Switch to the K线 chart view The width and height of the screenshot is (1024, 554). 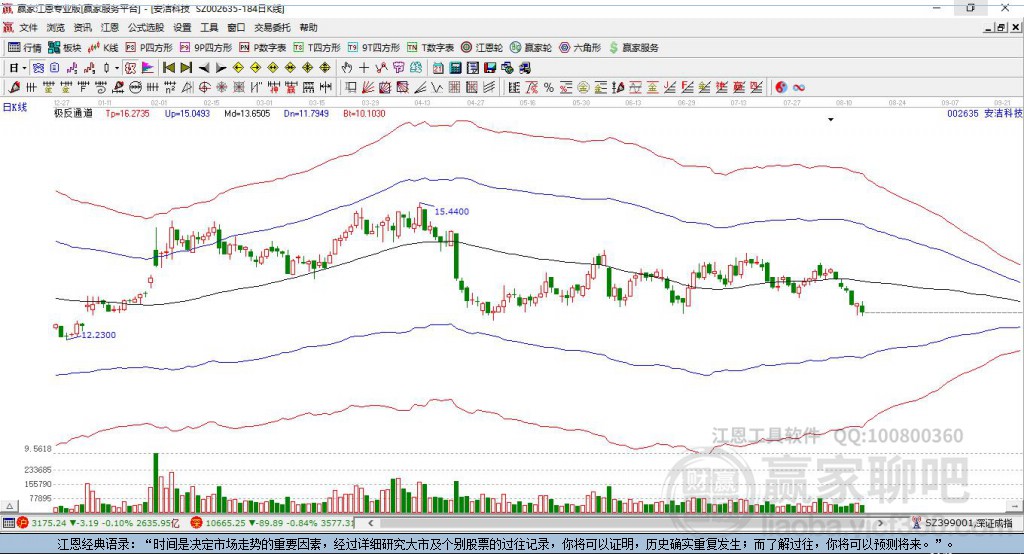tap(103, 48)
